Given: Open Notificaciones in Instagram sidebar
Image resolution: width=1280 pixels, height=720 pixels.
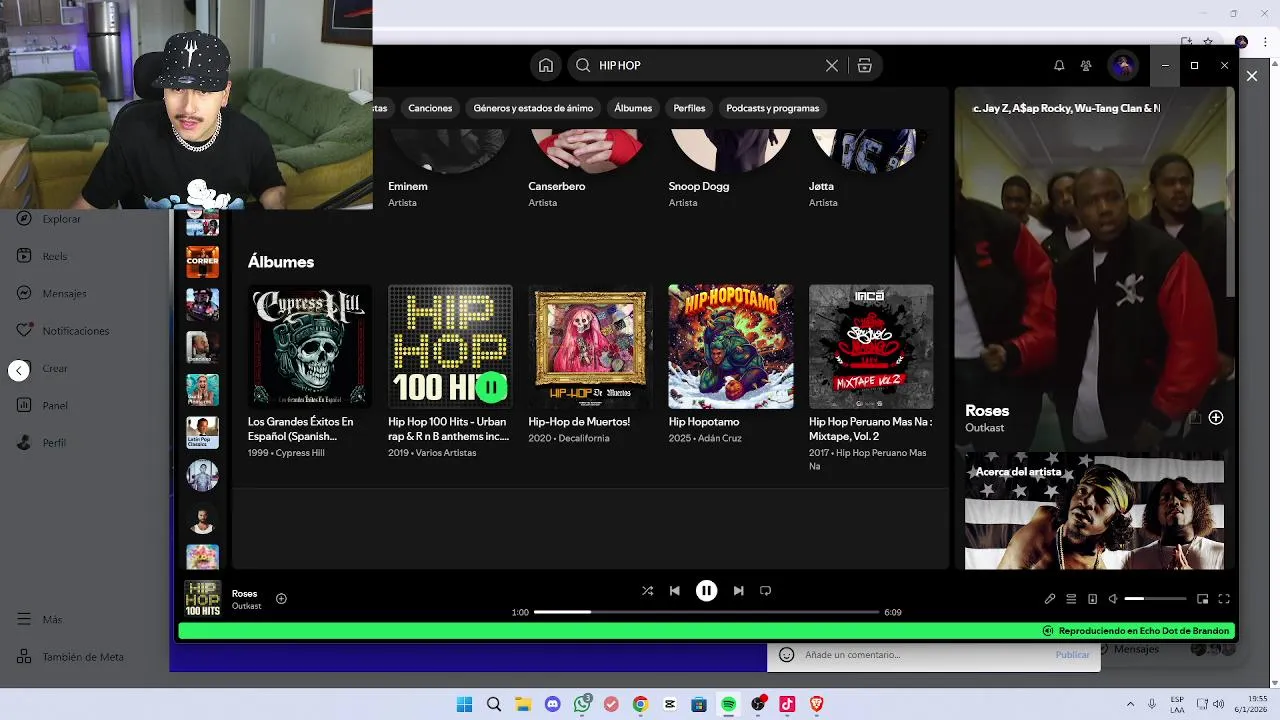Looking at the screenshot, I should coord(62,331).
